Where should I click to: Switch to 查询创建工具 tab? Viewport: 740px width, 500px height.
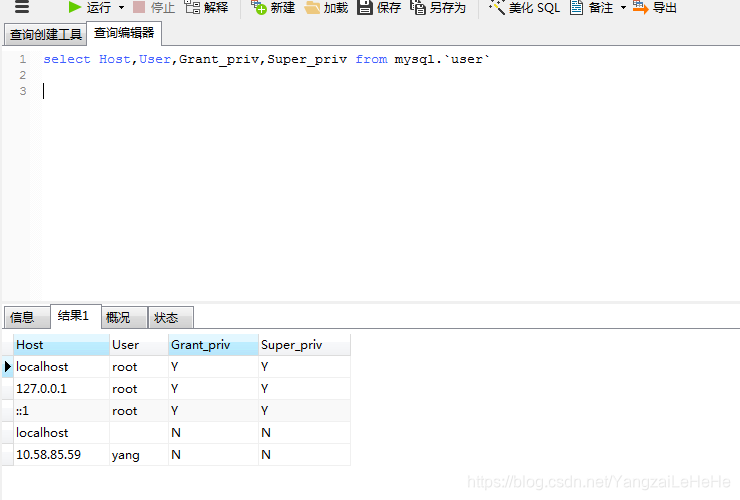(x=45, y=34)
